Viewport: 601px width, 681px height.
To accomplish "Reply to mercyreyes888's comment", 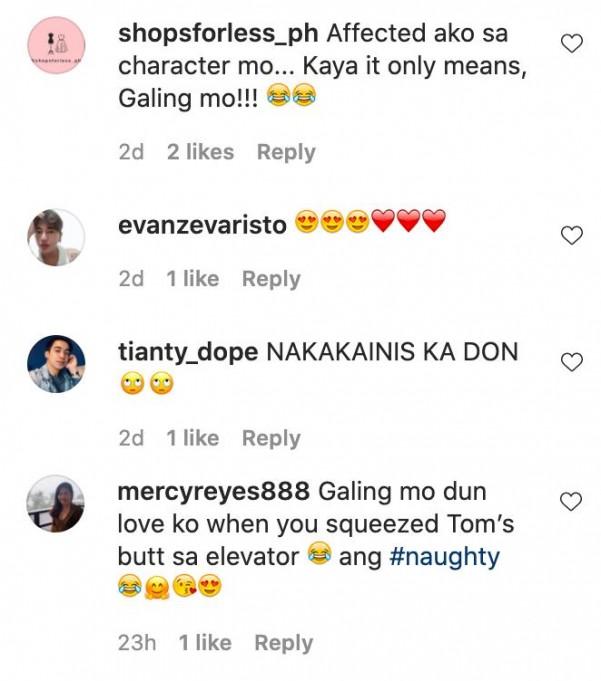I will coord(284,643).
